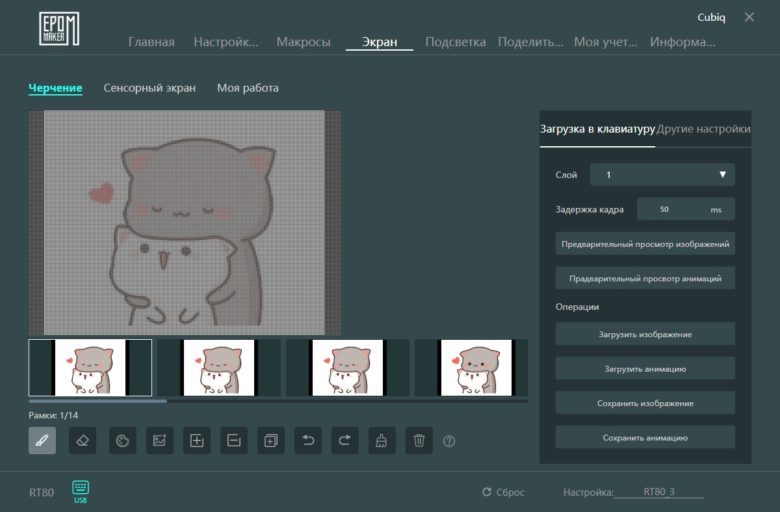Click the Операции section label

577,307
